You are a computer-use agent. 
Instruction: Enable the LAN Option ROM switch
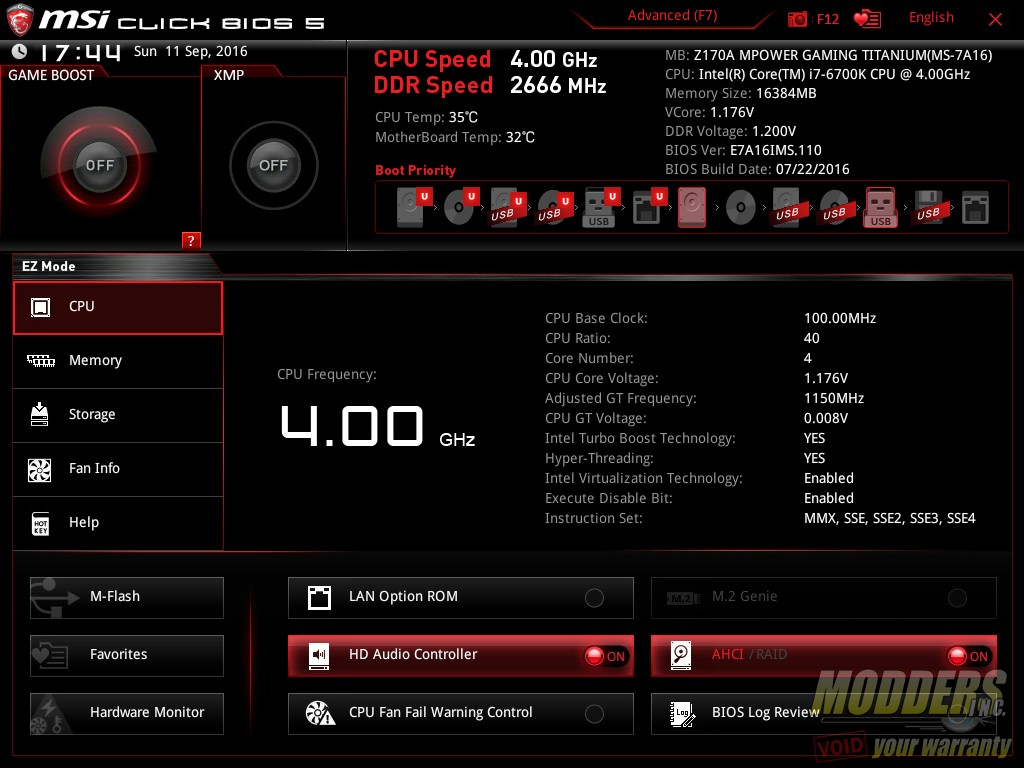(594, 598)
